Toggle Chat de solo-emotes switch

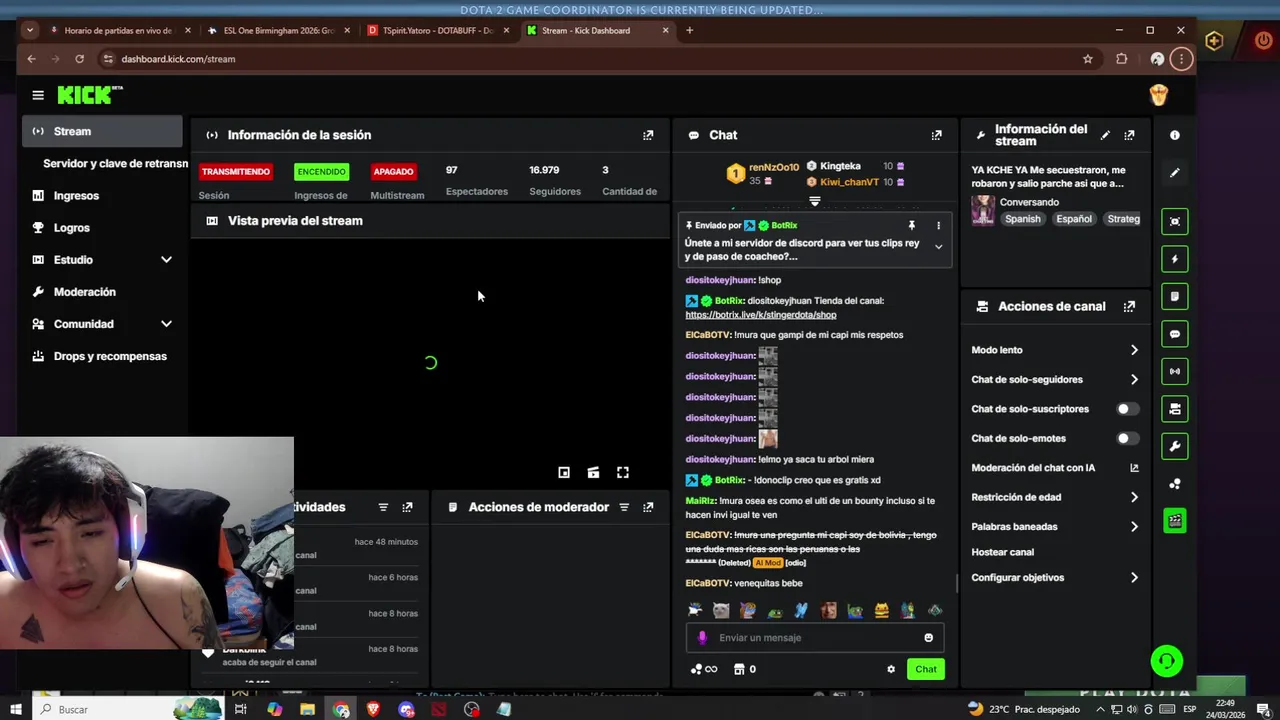[1127, 438]
